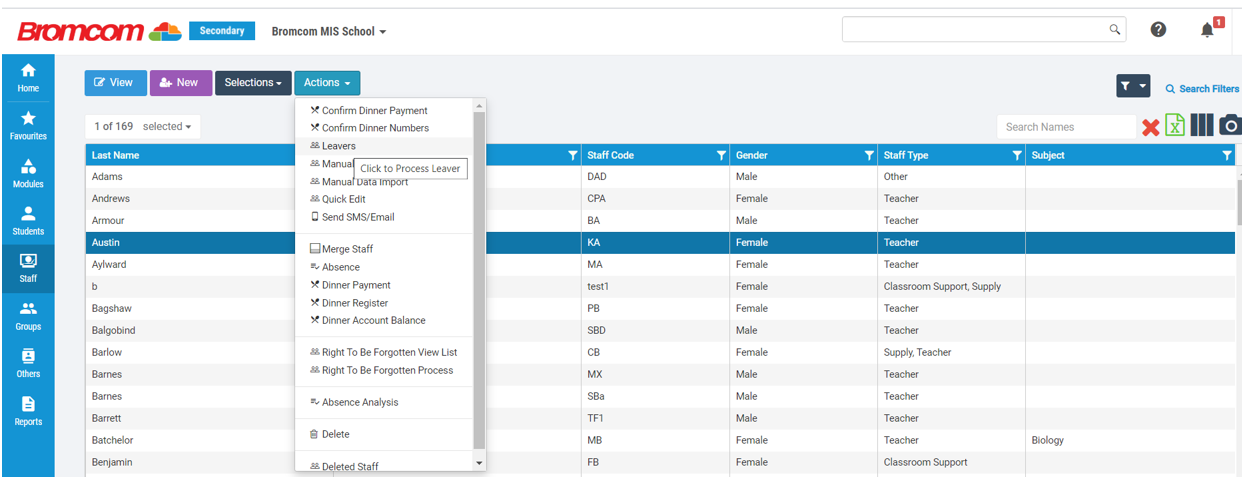Expand the '1 of 169 selected' dropdown
The height and width of the screenshot is (477, 1242).
tap(143, 127)
